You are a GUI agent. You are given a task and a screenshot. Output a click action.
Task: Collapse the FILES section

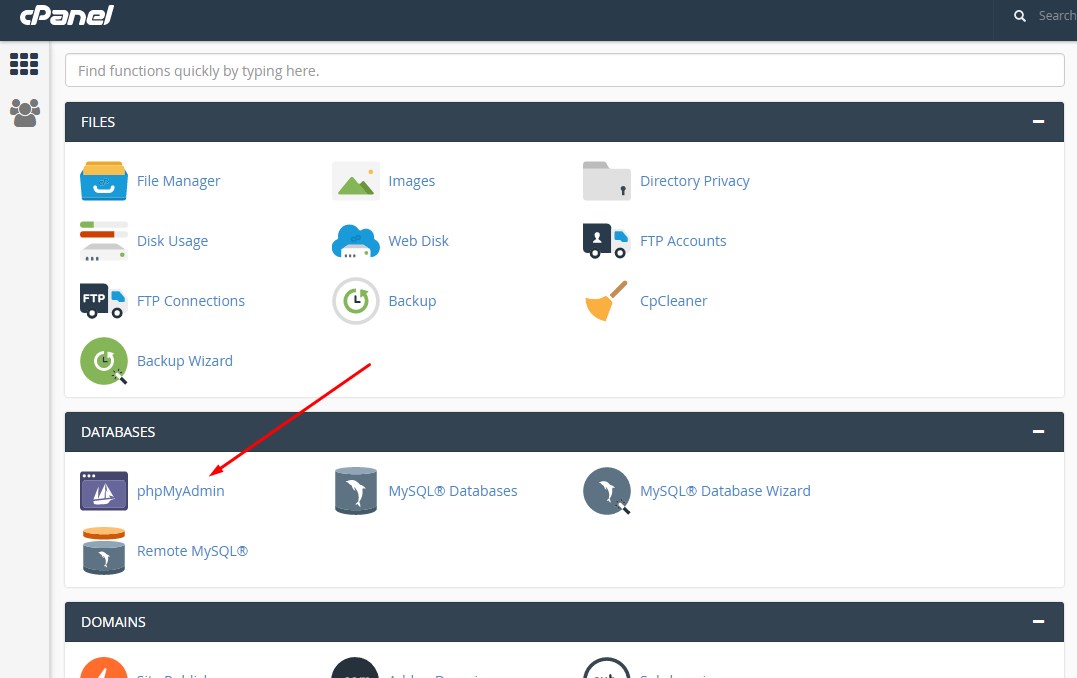1038,122
